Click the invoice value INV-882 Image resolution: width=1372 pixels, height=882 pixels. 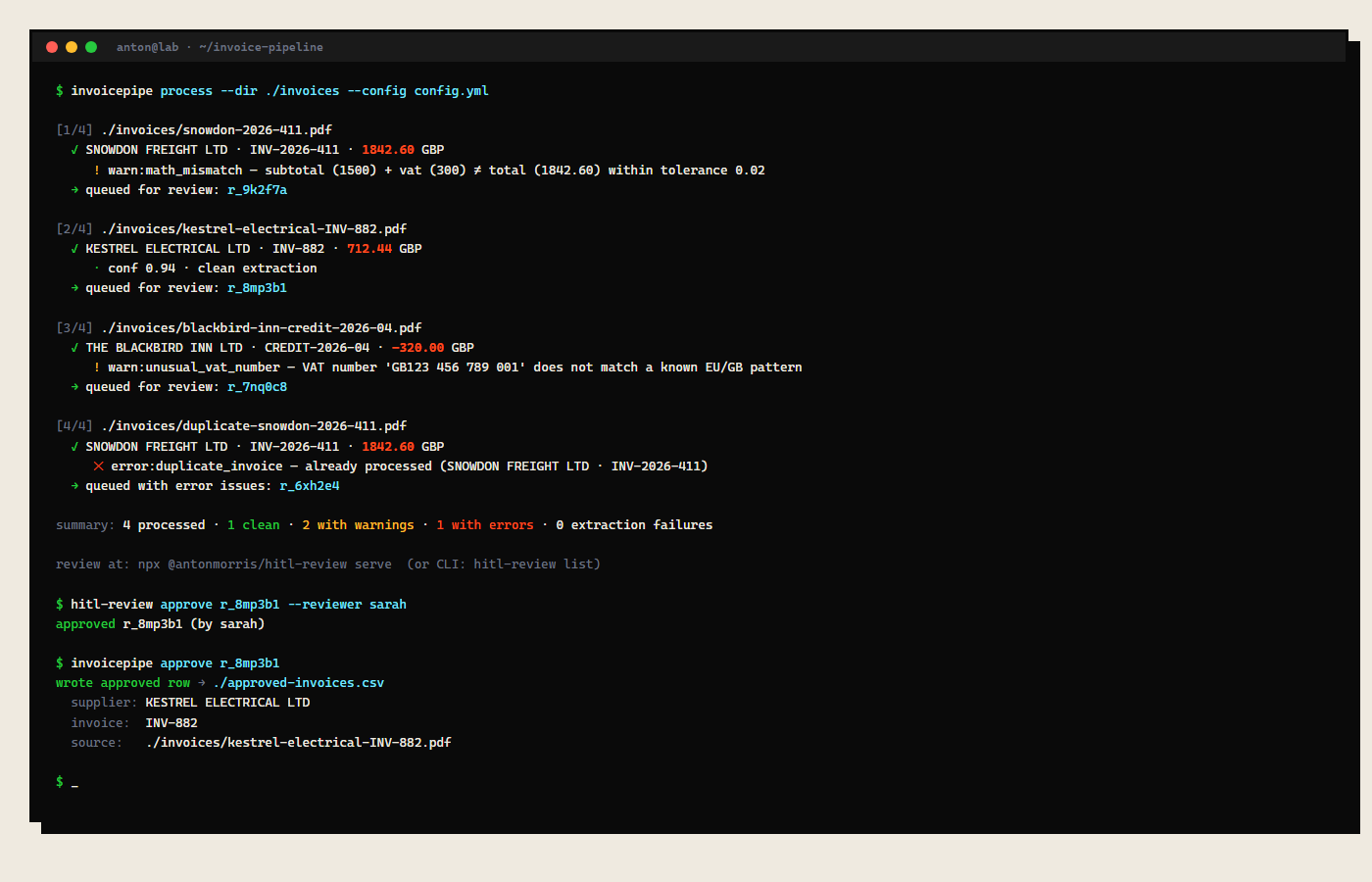click(171, 723)
